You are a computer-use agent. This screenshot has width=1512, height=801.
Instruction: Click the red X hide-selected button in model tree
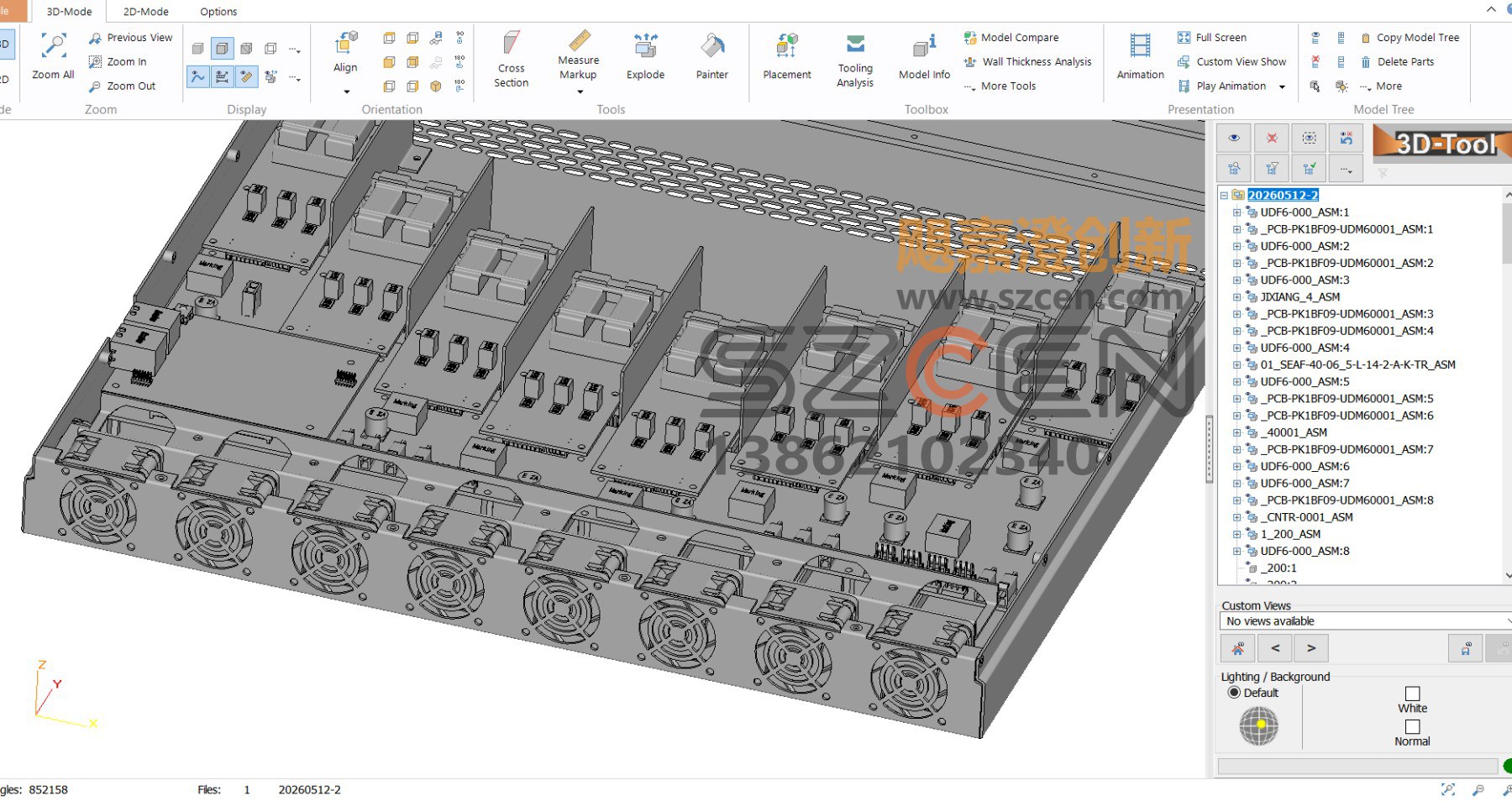(1272, 139)
